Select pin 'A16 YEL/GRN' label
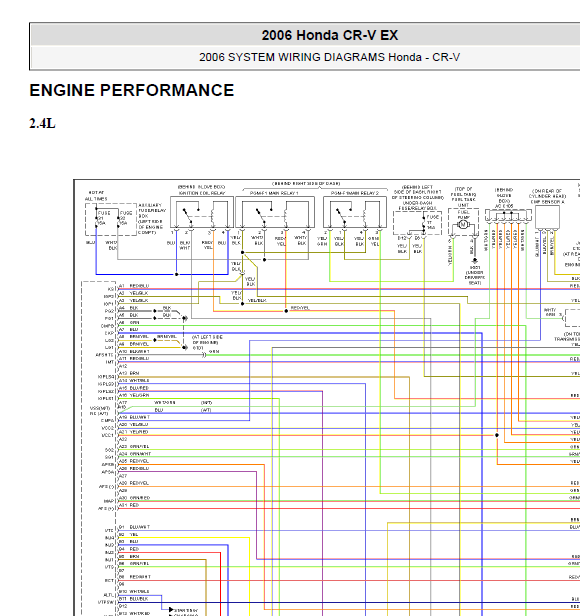This screenshot has height=616, width=580. pos(134,395)
